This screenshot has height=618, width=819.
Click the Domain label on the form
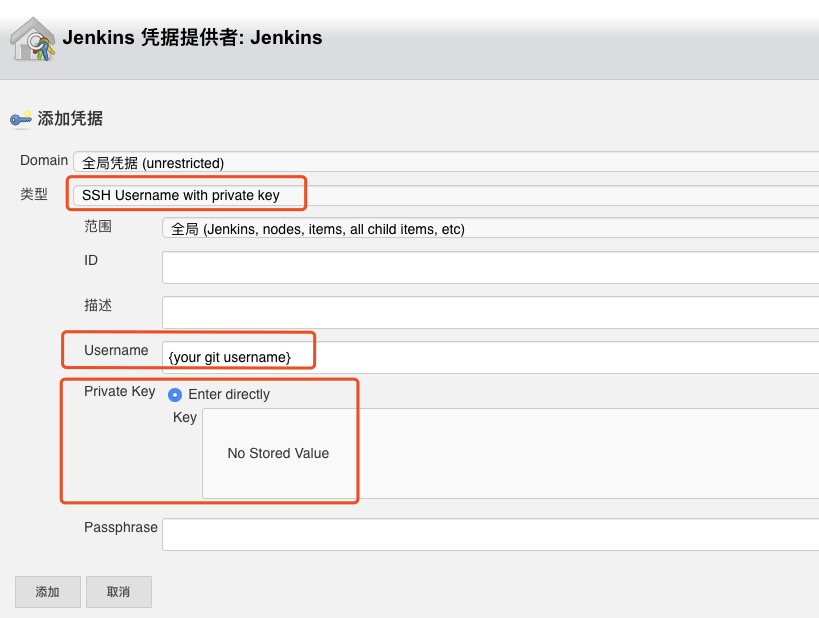[44, 160]
